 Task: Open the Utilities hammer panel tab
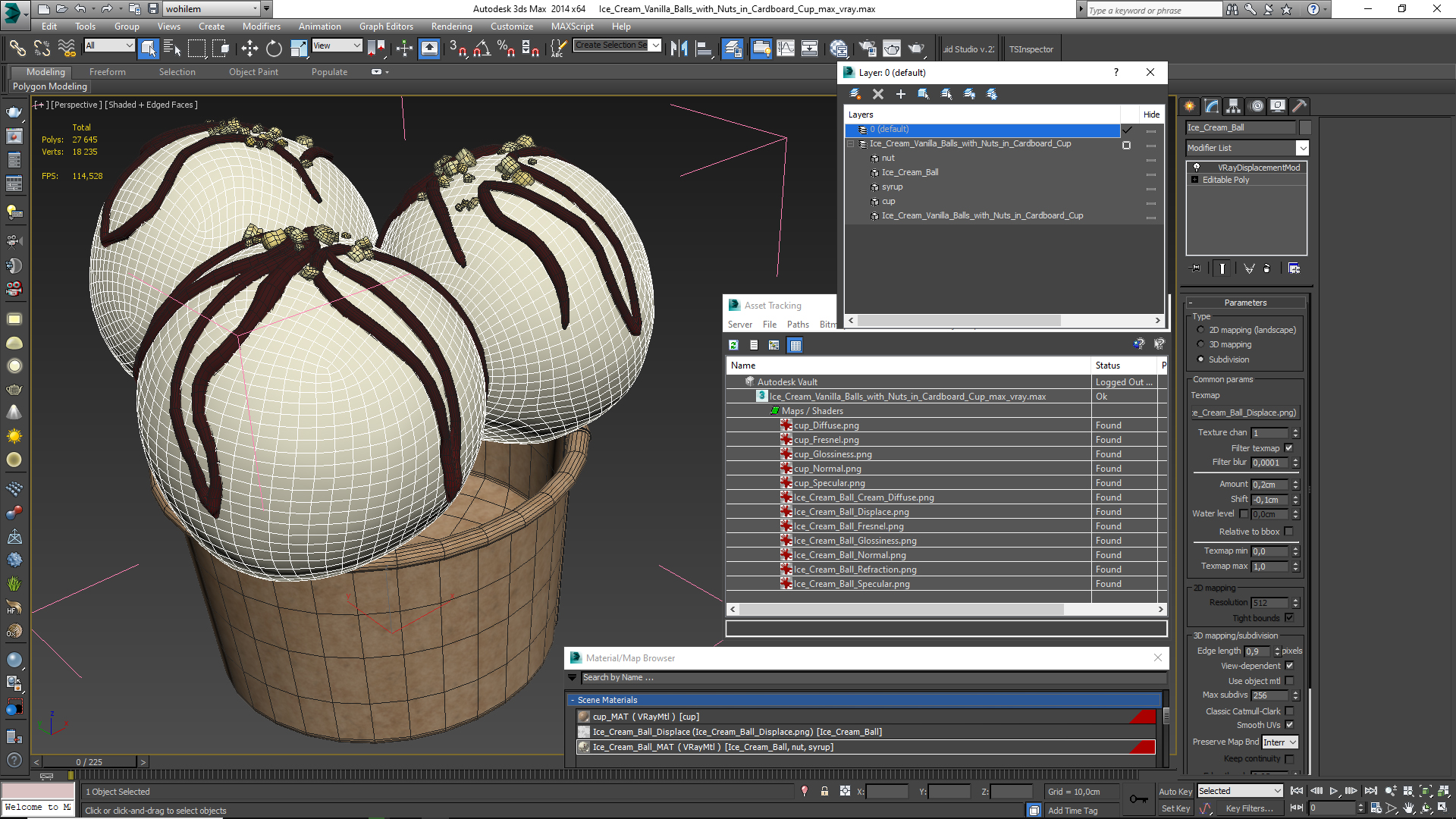pyautogui.click(x=1299, y=106)
